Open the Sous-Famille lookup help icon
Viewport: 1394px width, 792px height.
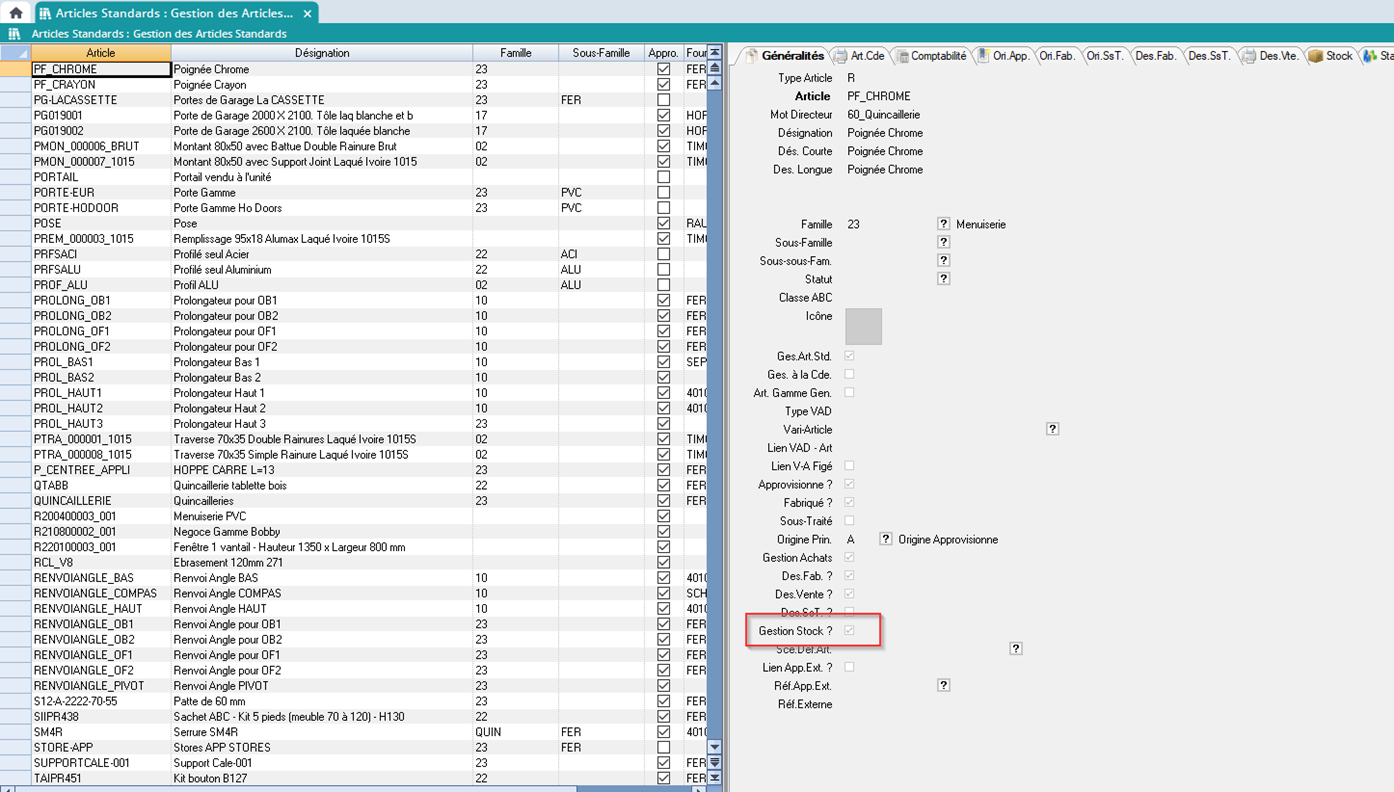click(943, 243)
